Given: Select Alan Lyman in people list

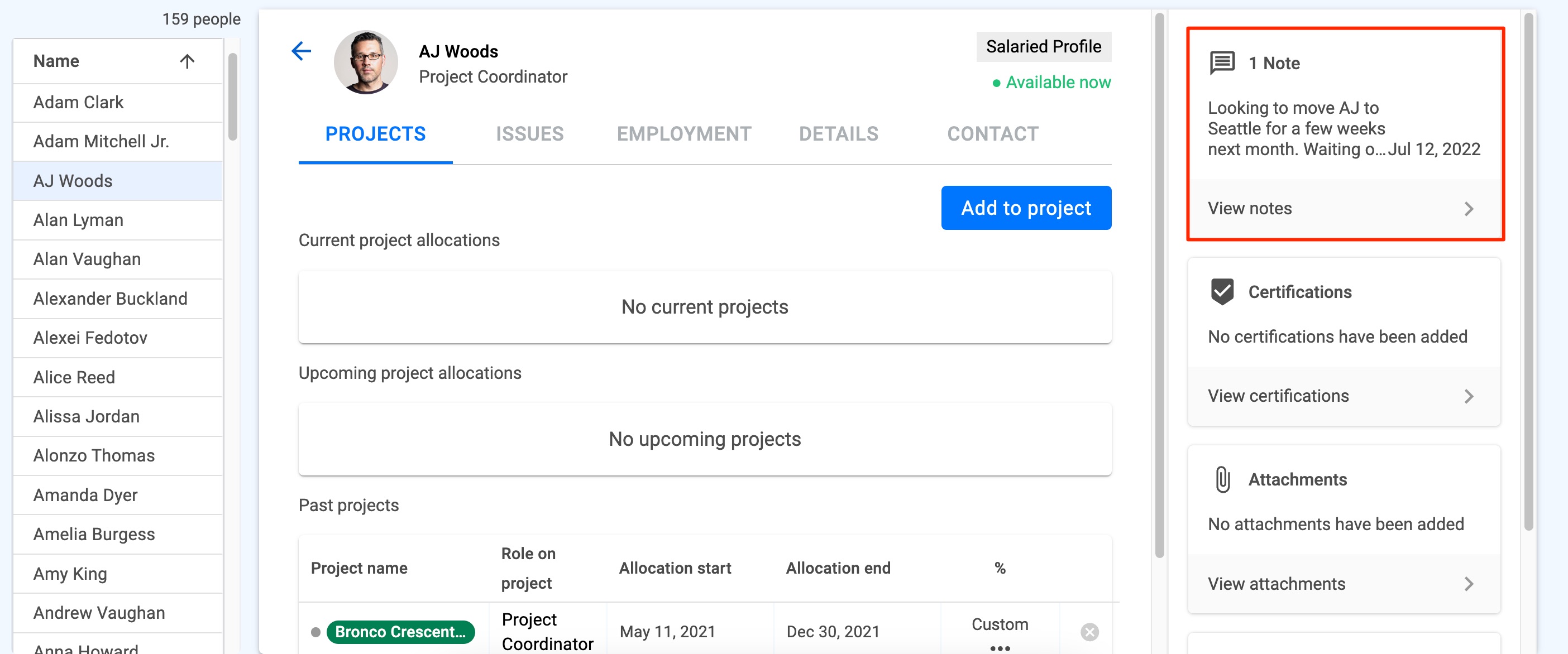Looking at the screenshot, I should pos(117,220).
